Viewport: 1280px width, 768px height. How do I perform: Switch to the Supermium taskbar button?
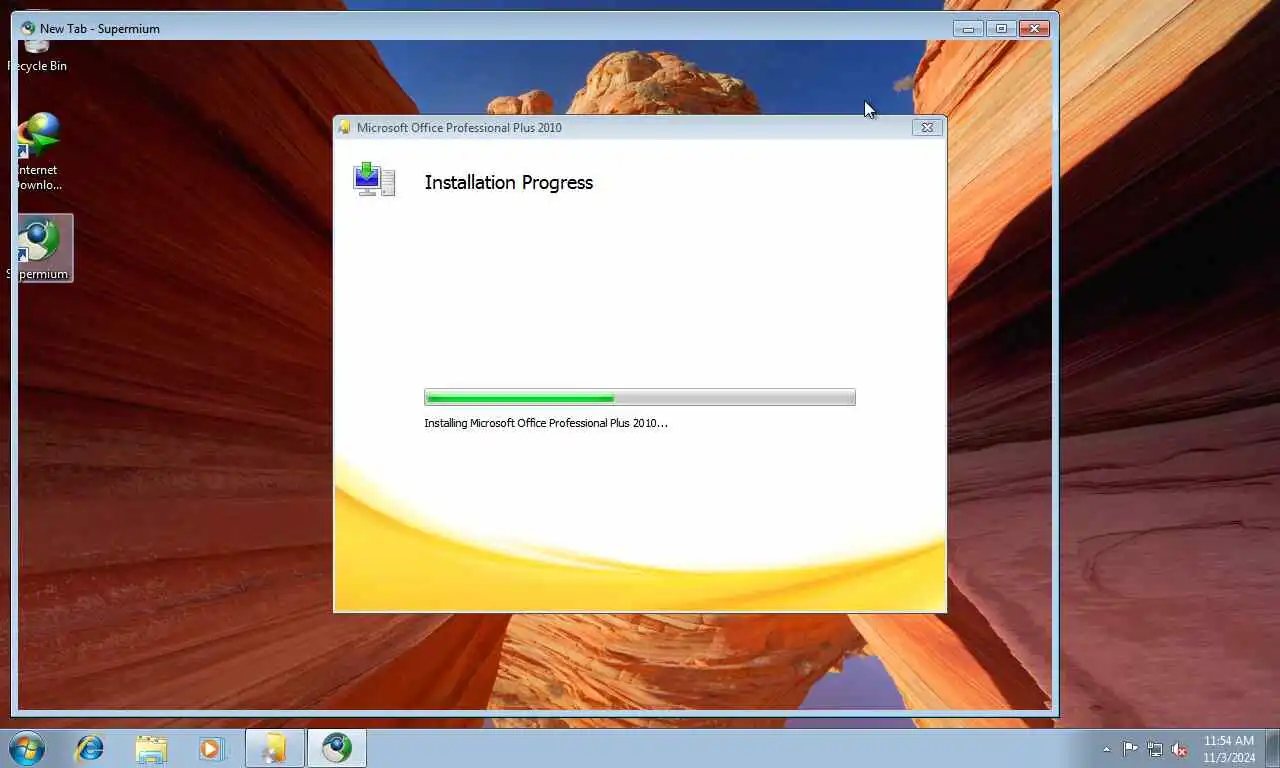pos(337,748)
